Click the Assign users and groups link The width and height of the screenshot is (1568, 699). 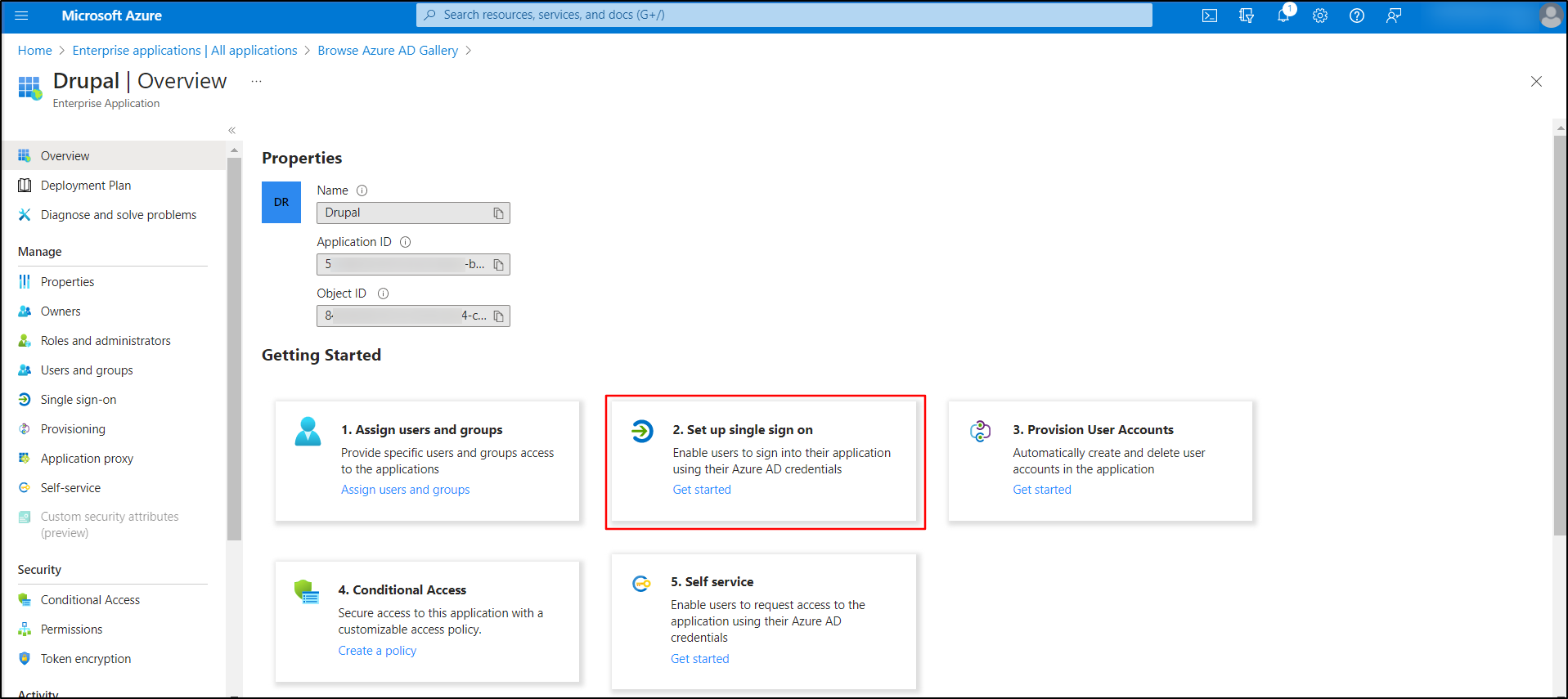click(x=405, y=490)
